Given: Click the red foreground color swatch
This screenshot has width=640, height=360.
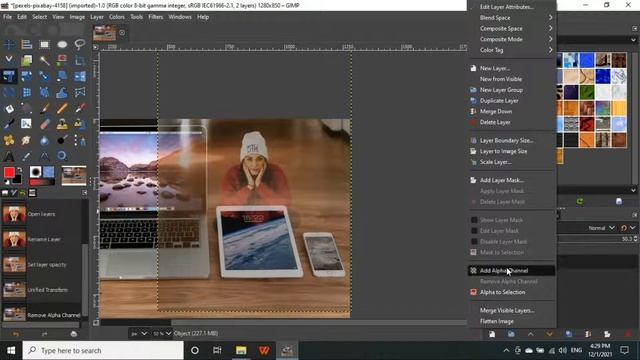Looking at the screenshot, I should 8,172.
